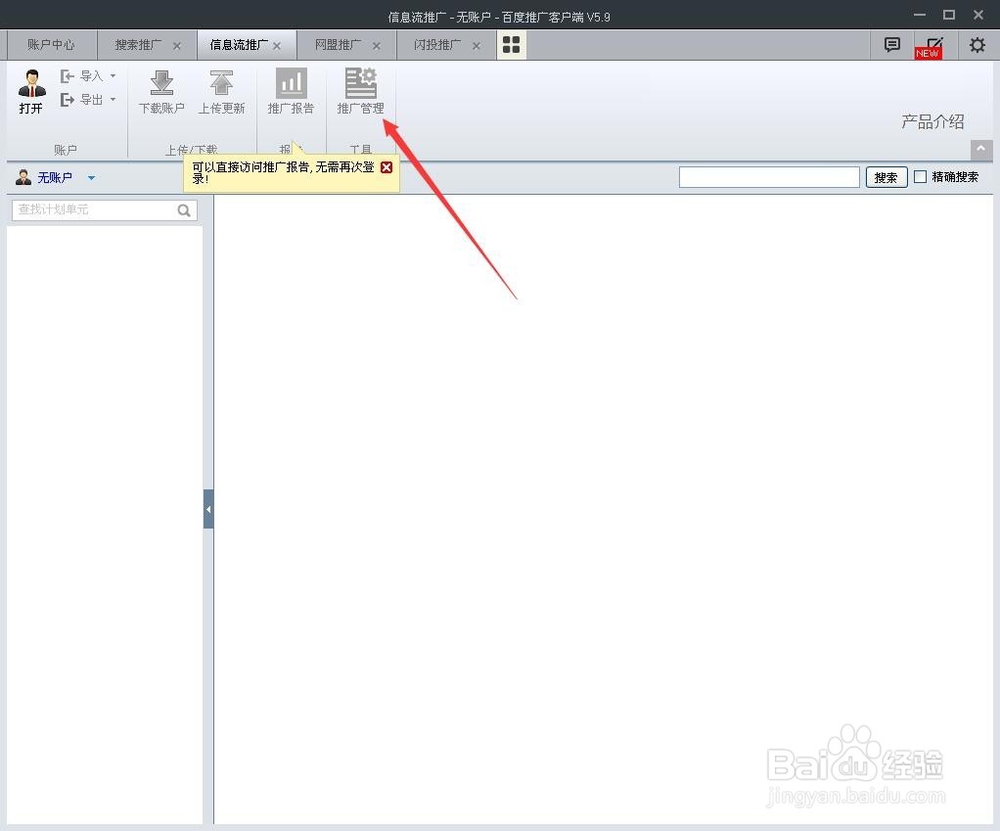Click the 下载账户 download icon

[x=162, y=92]
